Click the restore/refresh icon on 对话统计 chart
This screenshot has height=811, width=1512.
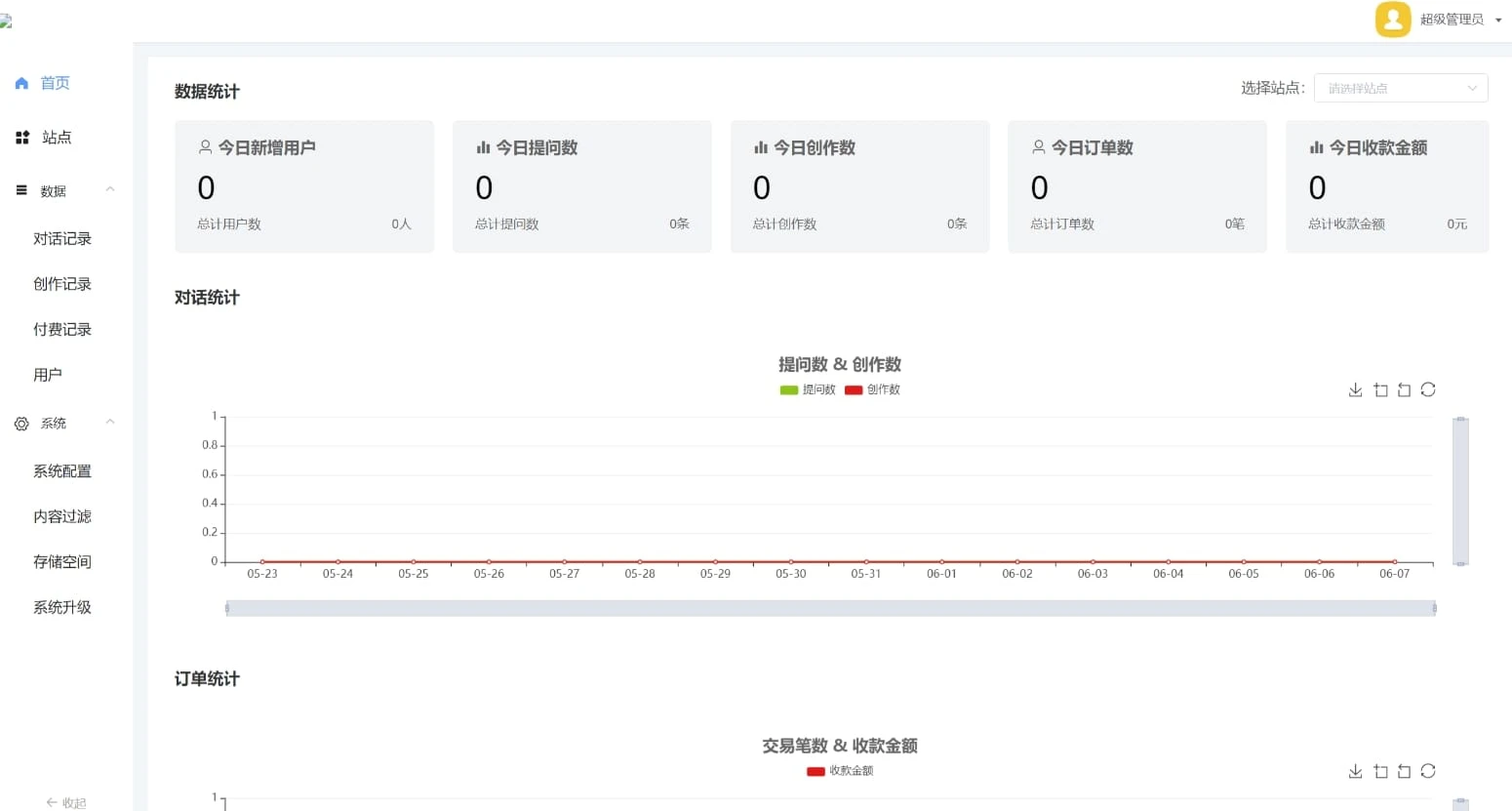pyautogui.click(x=1428, y=390)
